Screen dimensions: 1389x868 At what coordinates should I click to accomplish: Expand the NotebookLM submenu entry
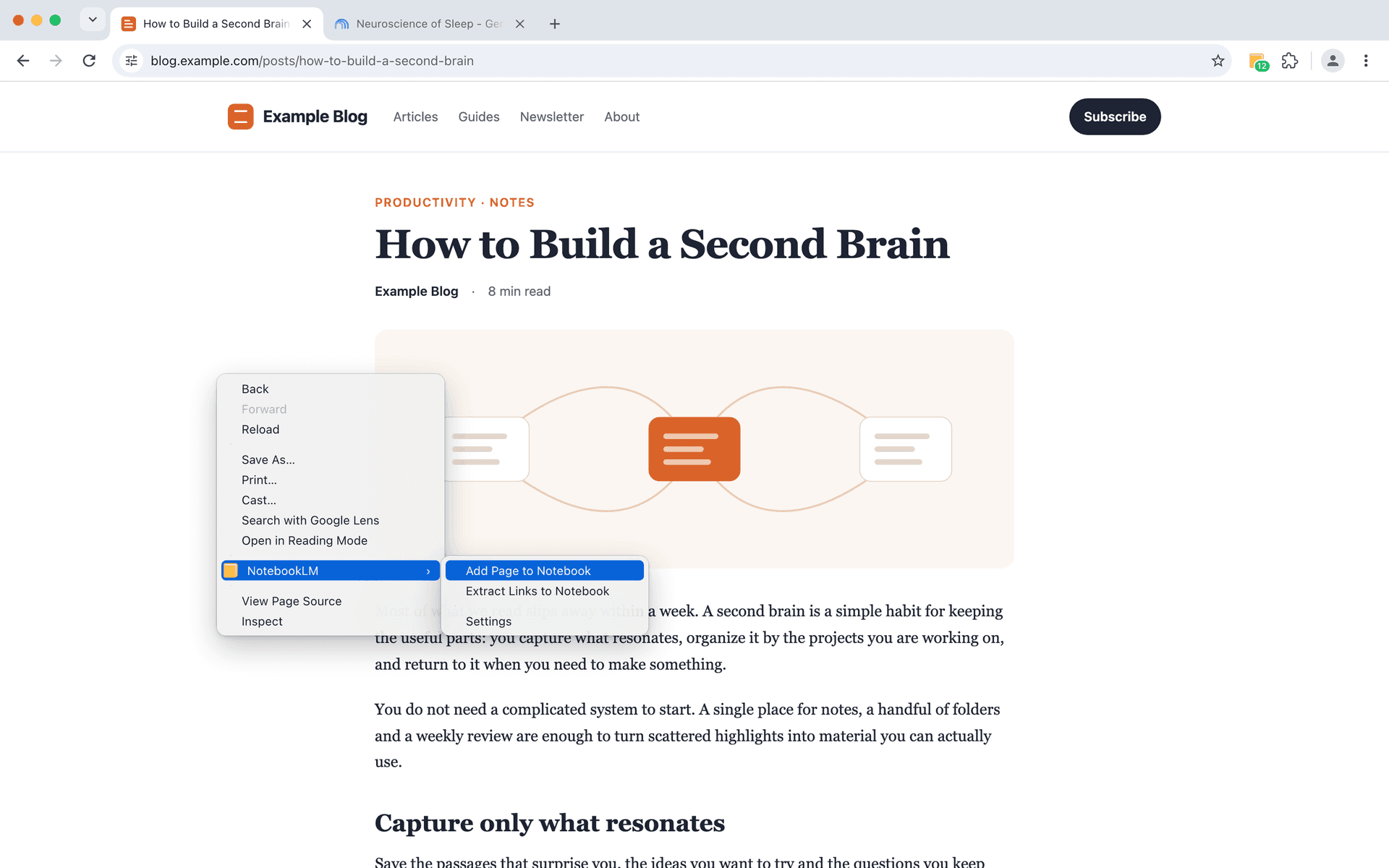point(331,571)
